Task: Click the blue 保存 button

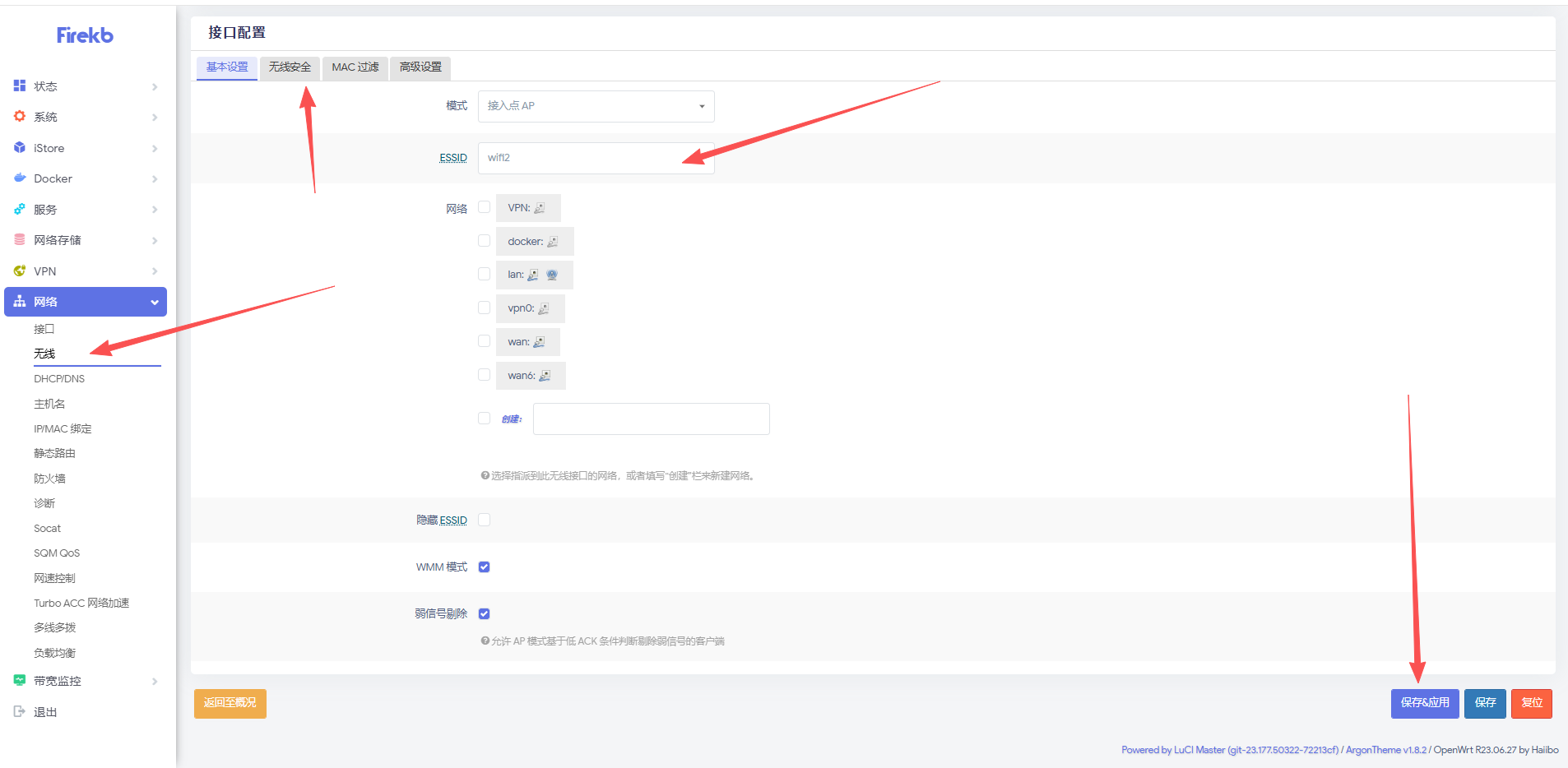Action: point(1485,704)
